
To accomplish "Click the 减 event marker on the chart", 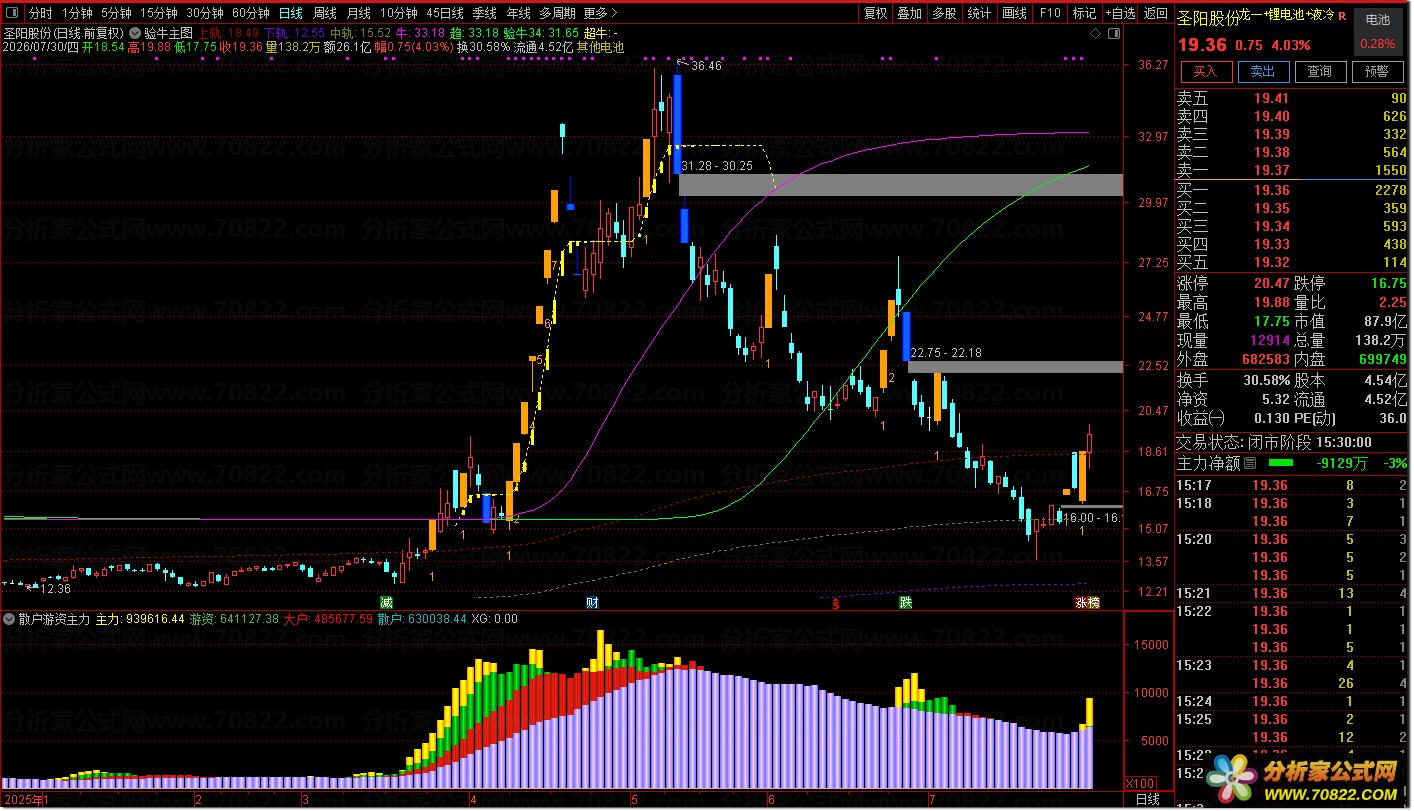I will (386, 602).
